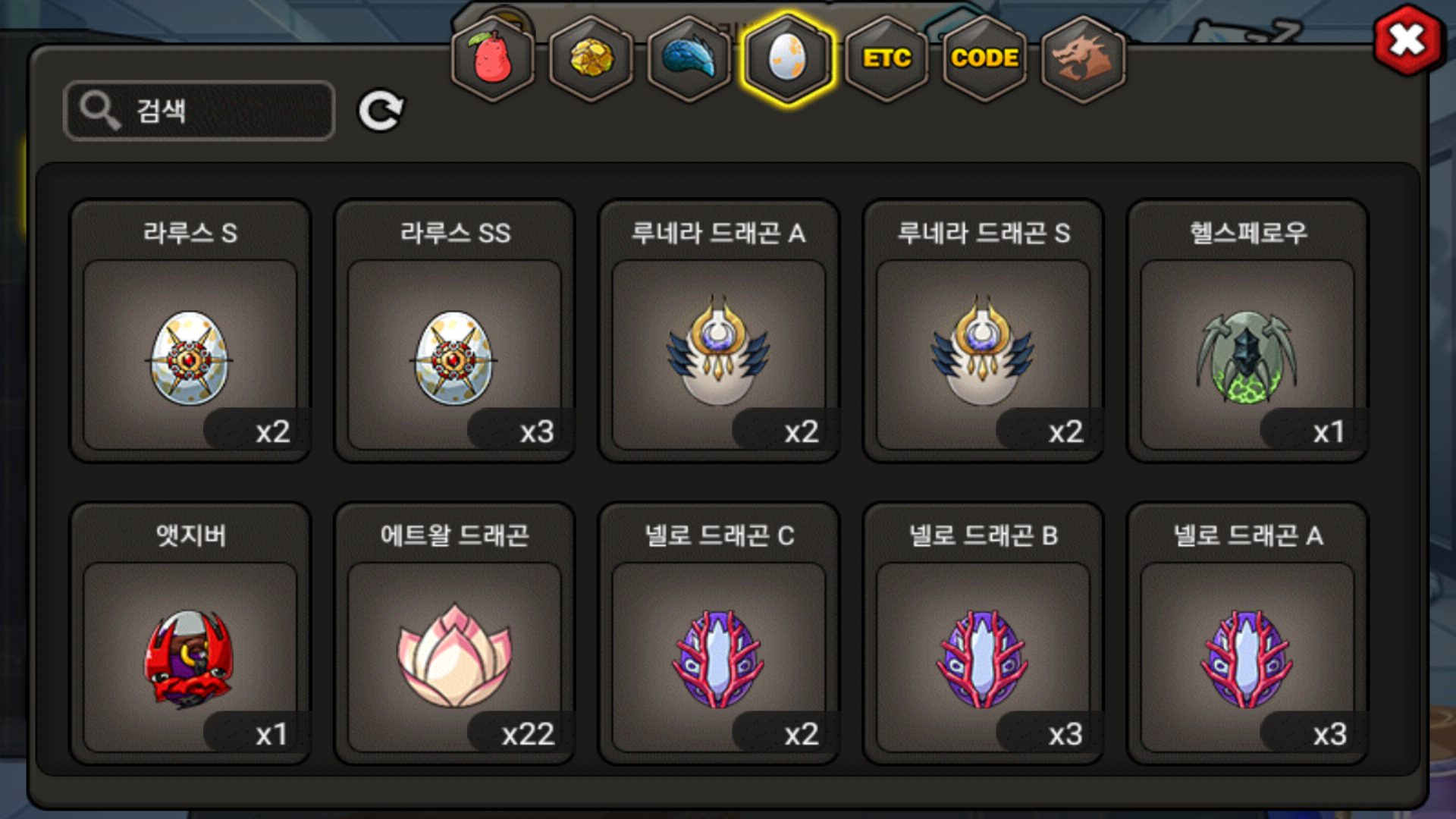Switch to the CODE tab
Image resolution: width=1456 pixels, height=819 pixels.
[x=985, y=58]
